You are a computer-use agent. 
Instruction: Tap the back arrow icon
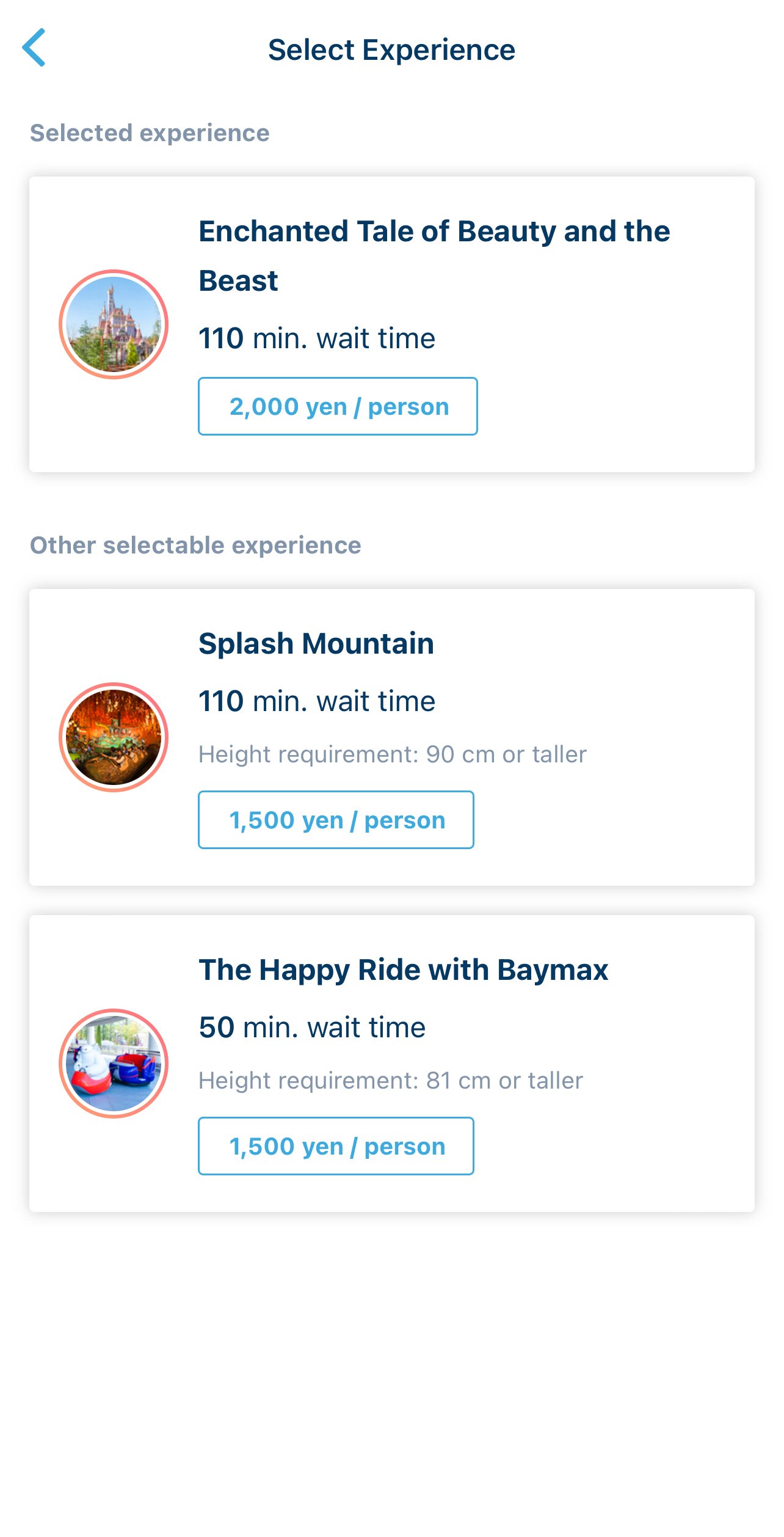pyautogui.click(x=34, y=48)
